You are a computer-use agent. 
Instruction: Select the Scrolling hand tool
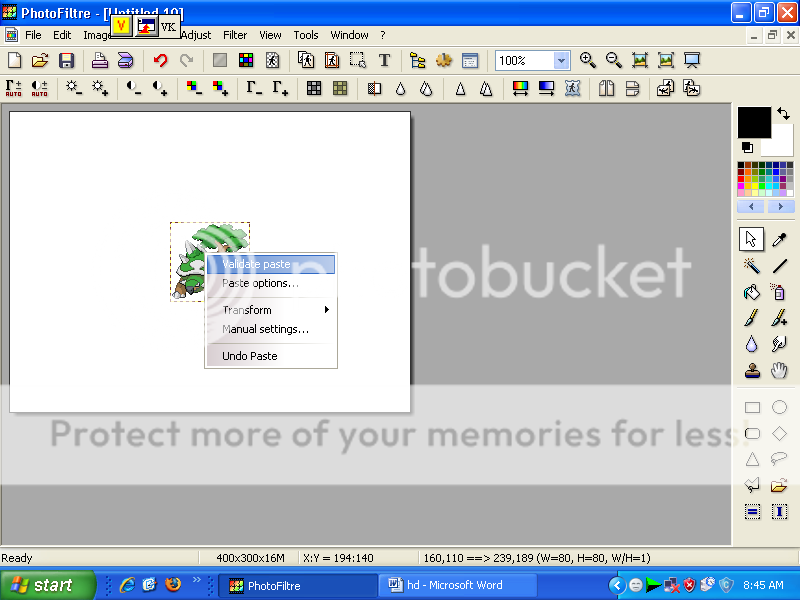coord(779,370)
